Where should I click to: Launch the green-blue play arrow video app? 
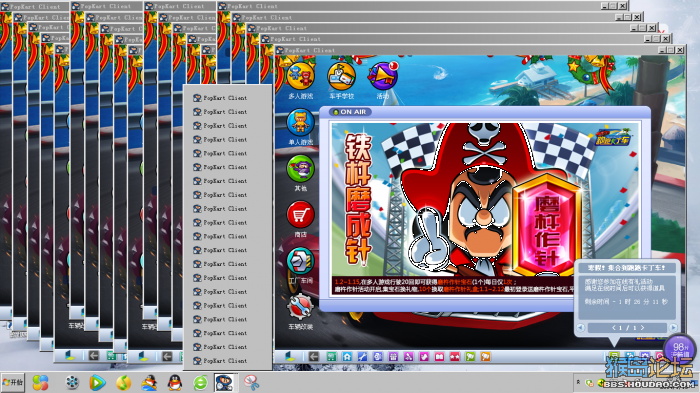97,383
